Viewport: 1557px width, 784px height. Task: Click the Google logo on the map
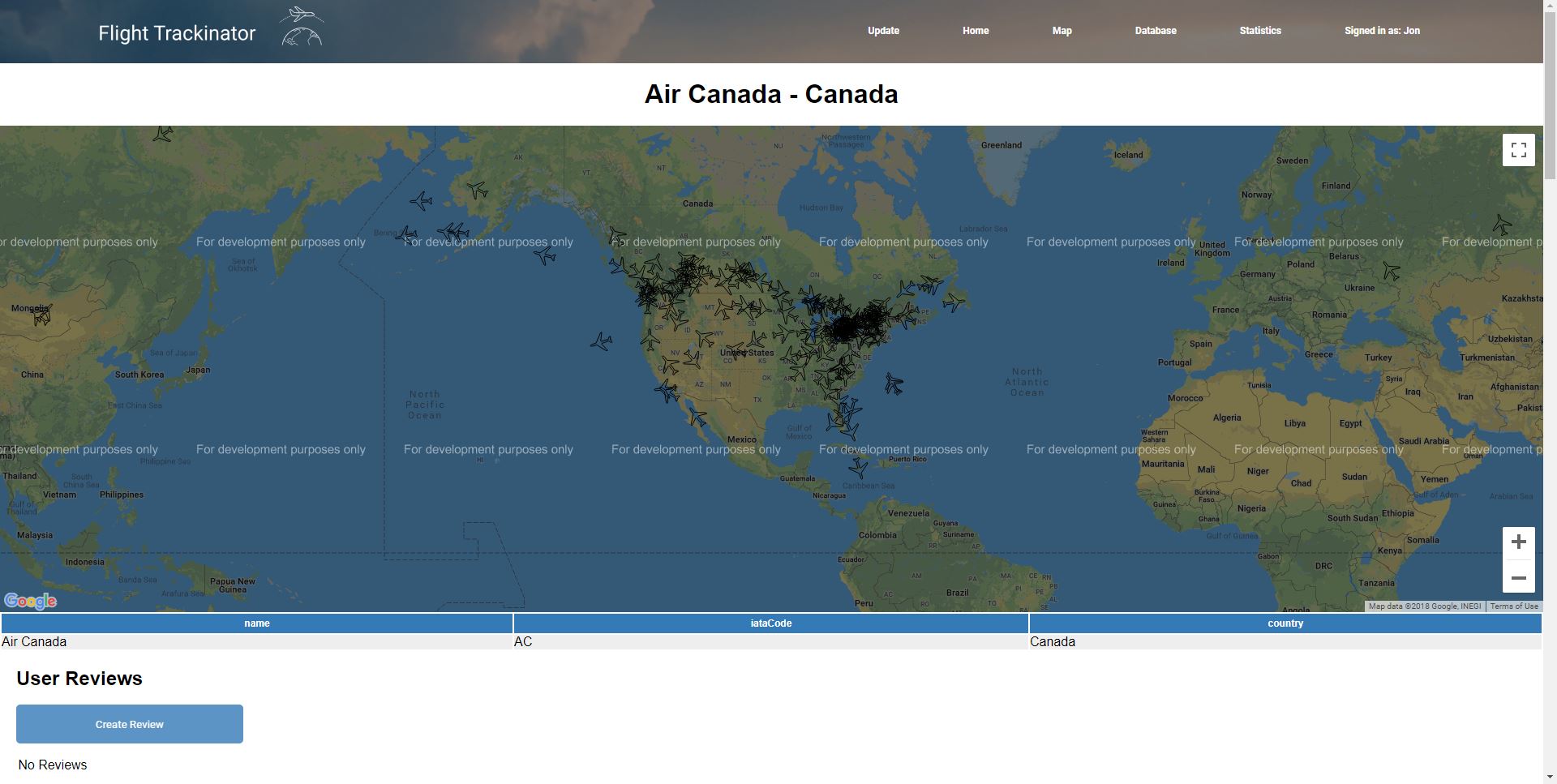pyautogui.click(x=31, y=601)
